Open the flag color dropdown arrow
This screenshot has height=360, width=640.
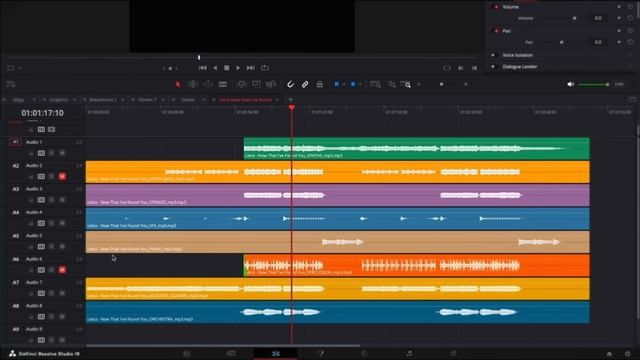tap(344, 84)
